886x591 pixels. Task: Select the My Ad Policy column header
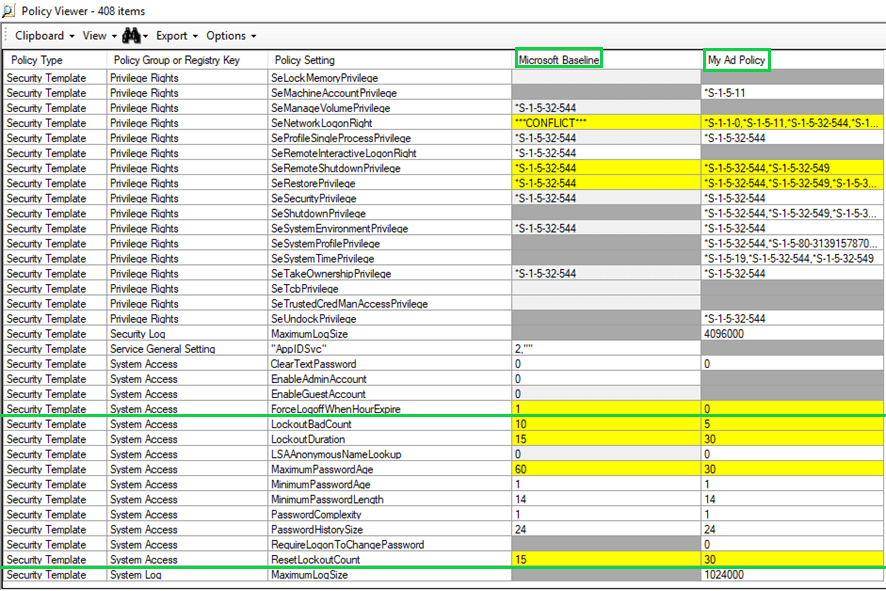(x=737, y=60)
